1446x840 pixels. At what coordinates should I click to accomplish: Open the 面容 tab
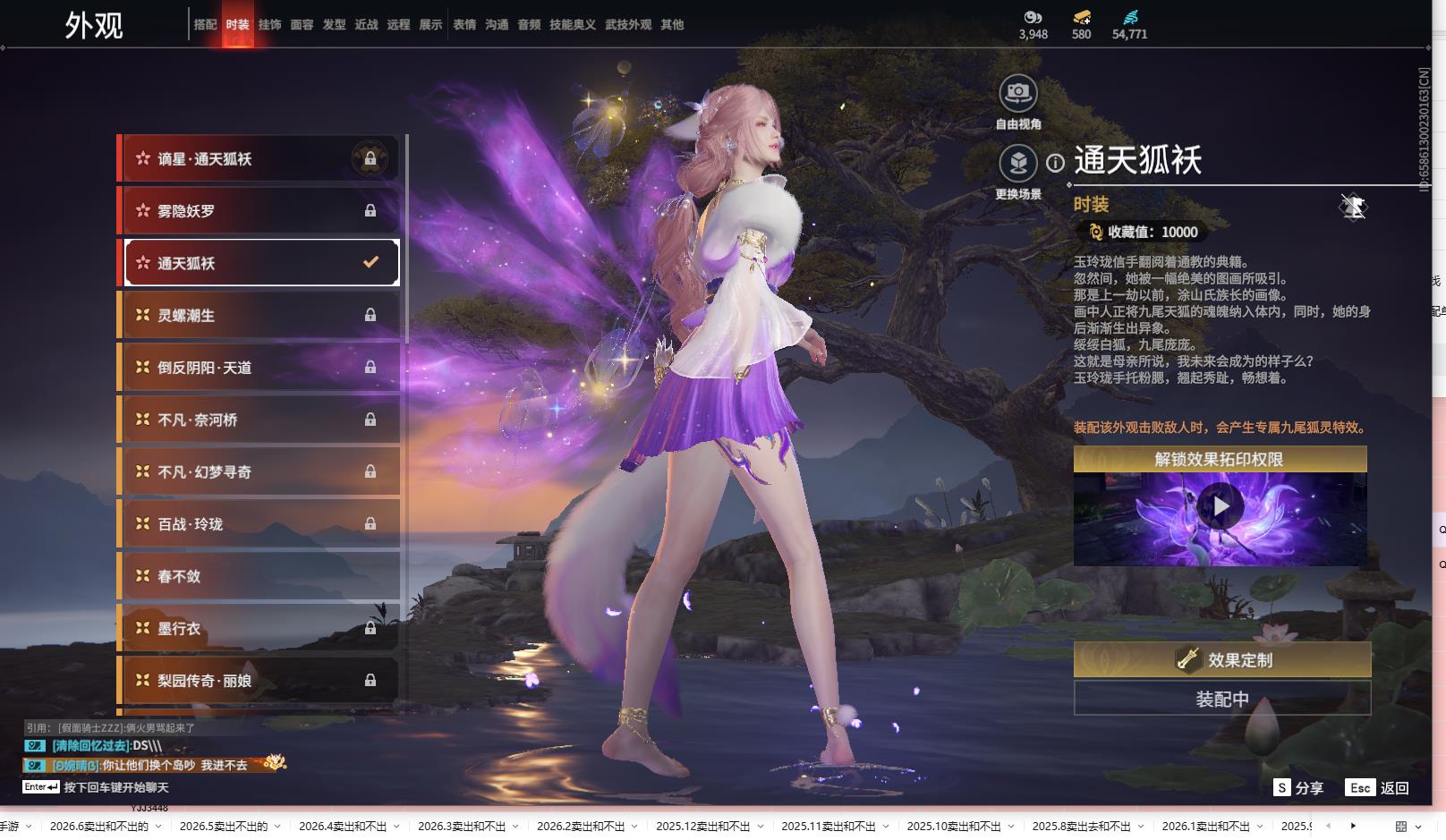tap(302, 24)
